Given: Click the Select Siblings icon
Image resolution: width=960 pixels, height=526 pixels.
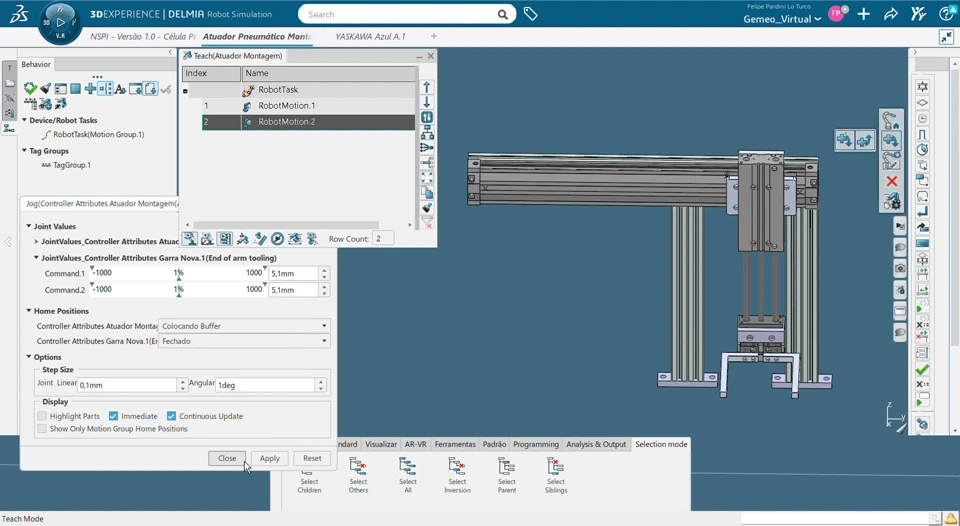Looking at the screenshot, I should pyautogui.click(x=556, y=467).
